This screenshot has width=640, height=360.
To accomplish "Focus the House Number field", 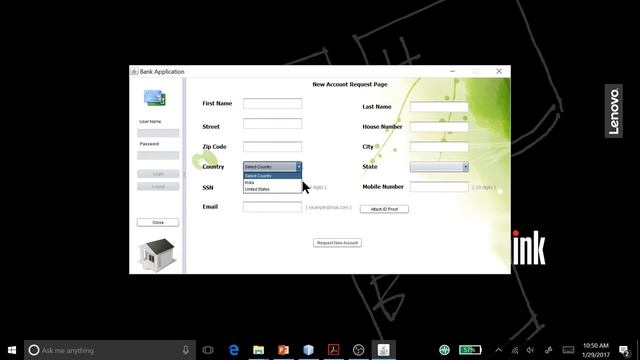I will (439, 127).
